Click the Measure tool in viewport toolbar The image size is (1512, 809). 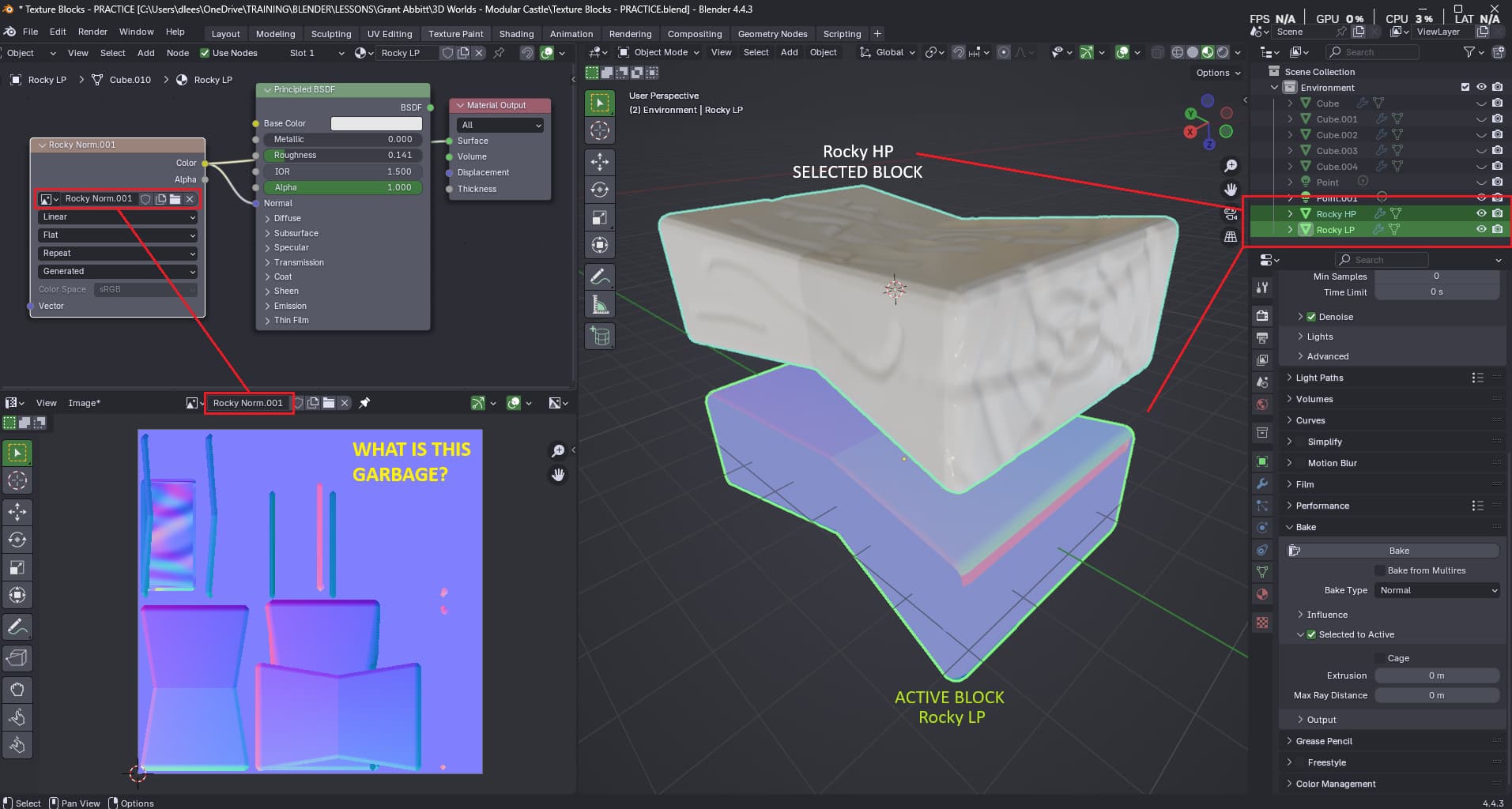(600, 304)
